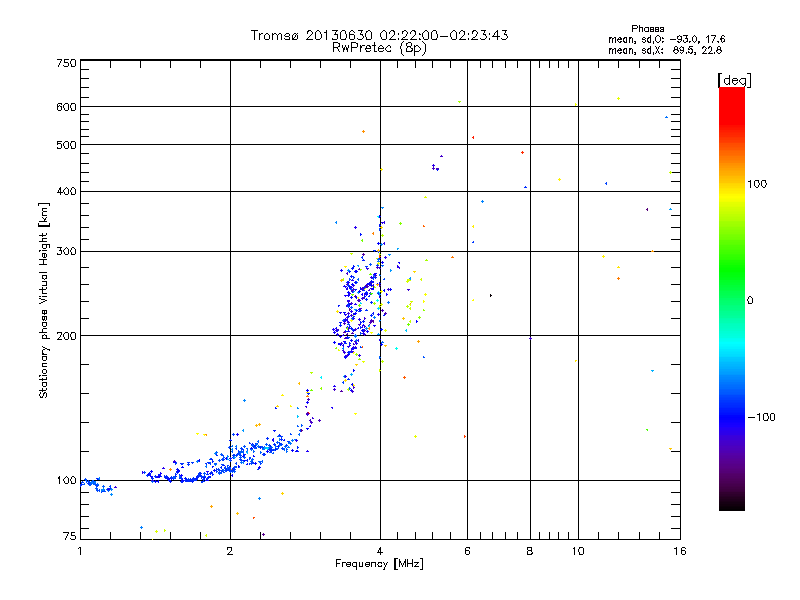Viewport: 800px width, 600px height.
Task: Click x-axis tick label '10'
Action: (x=578, y=551)
